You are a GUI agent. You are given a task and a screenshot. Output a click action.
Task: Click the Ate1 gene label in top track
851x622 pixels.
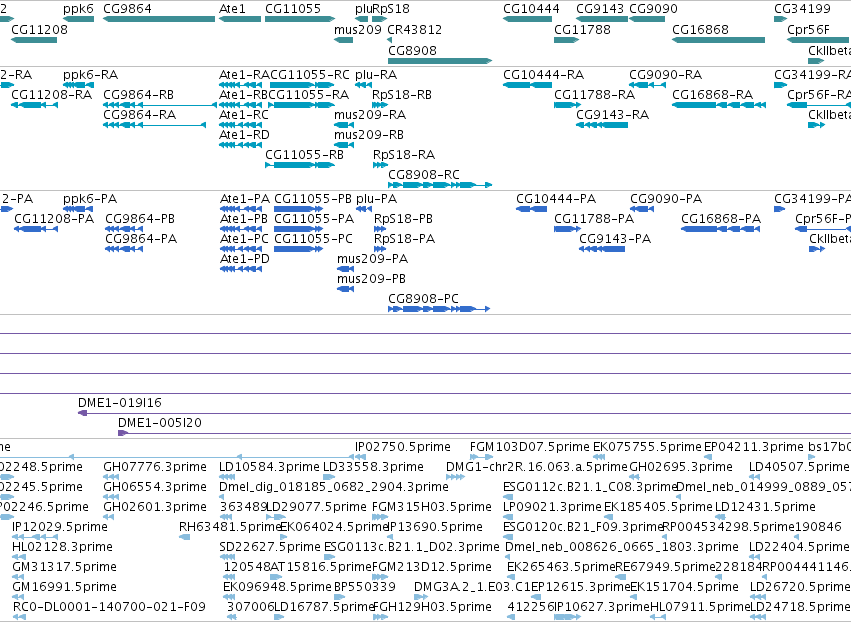[x=232, y=9]
